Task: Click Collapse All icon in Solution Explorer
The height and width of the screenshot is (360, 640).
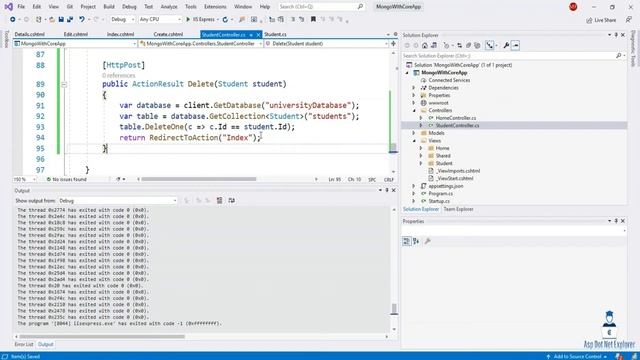Action: [468, 45]
